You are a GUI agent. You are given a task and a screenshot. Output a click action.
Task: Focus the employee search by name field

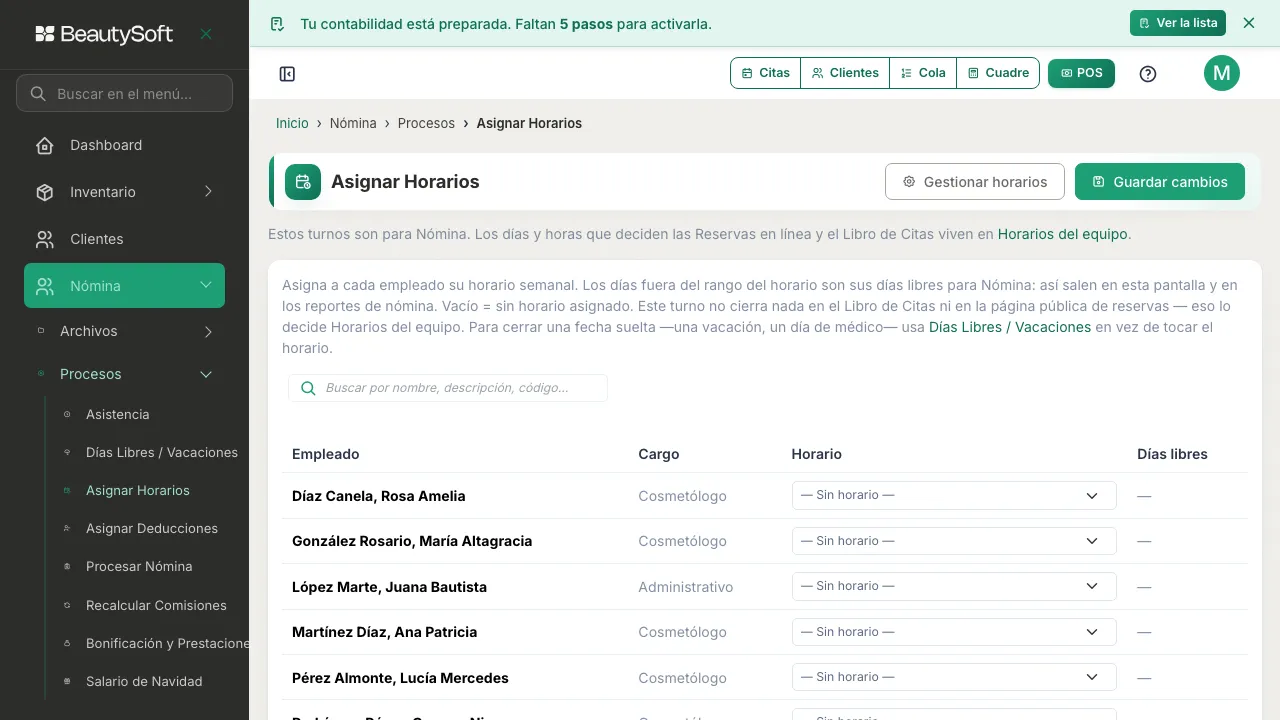tap(448, 388)
